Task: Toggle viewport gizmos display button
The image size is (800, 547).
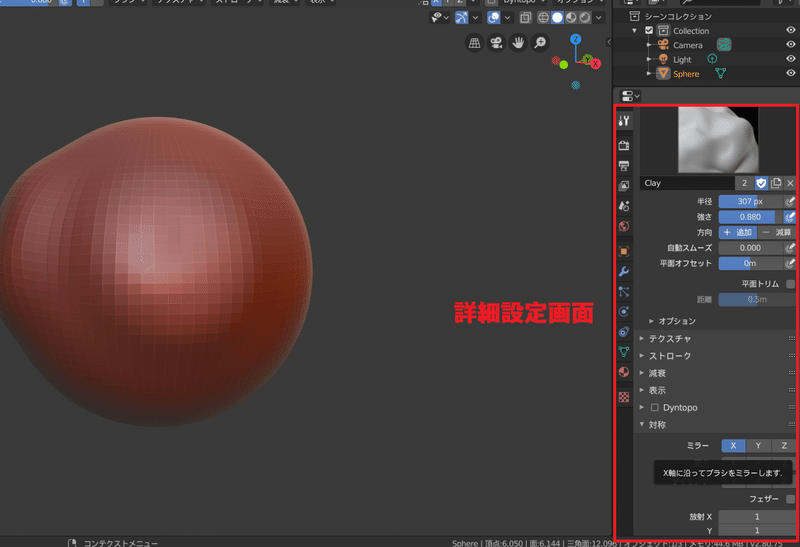Action: pyautogui.click(x=461, y=18)
